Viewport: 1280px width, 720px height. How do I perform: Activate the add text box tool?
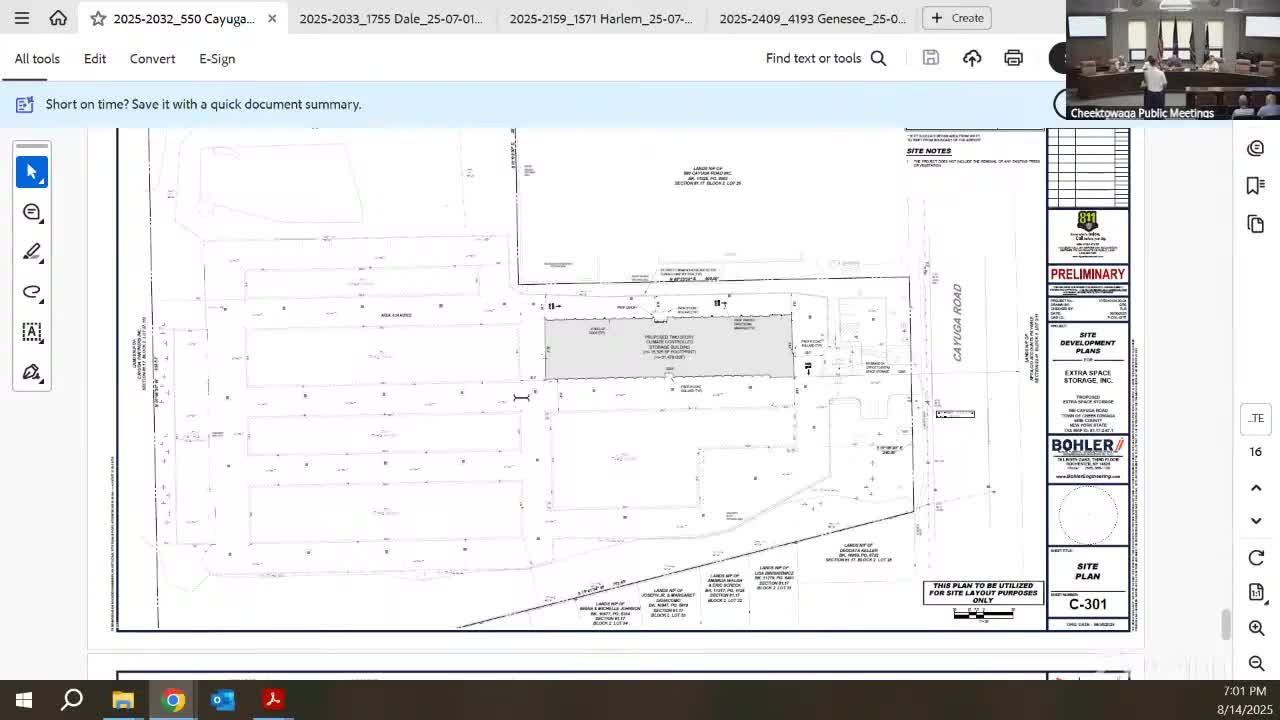(x=32, y=332)
